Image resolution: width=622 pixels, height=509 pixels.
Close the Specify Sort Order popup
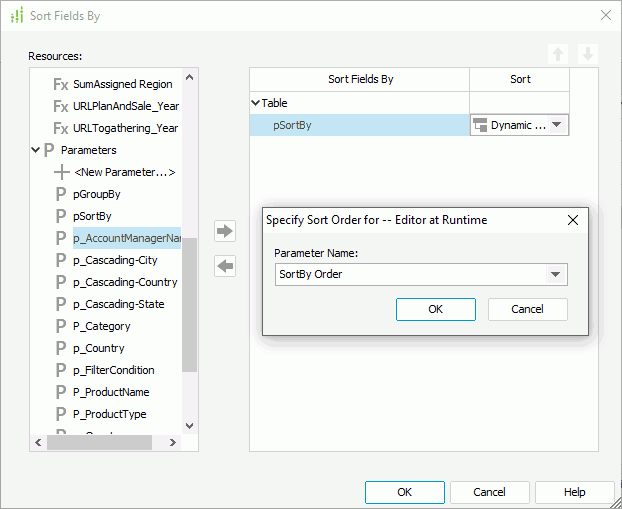pyautogui.click(x=573, y=220)
